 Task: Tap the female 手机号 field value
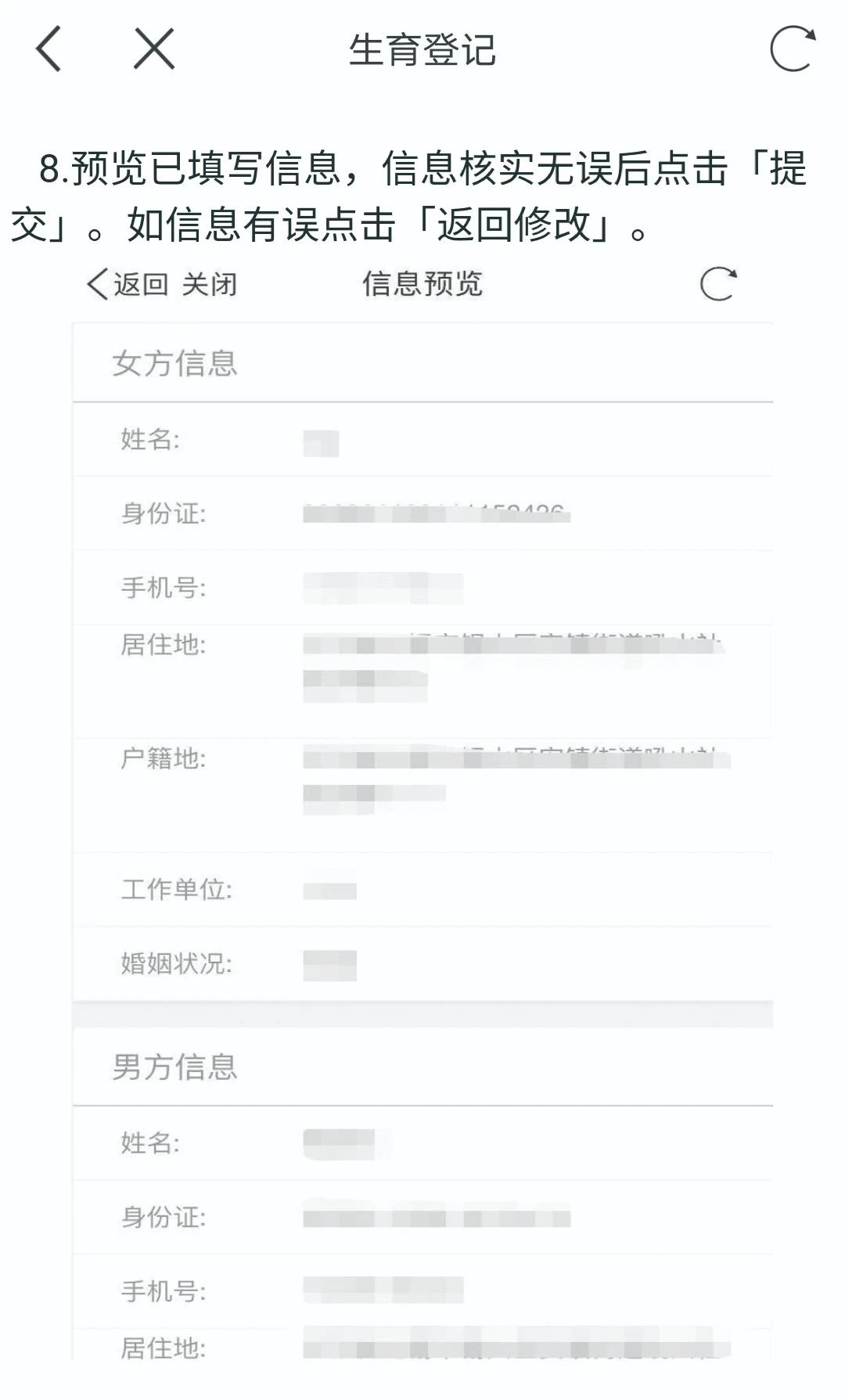pos(383,588)
